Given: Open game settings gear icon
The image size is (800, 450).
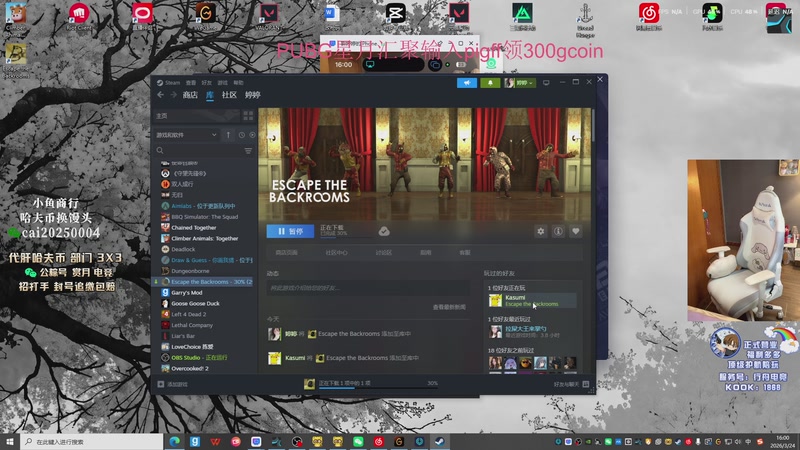Looking at the screenshot, I should click(x=540, y=231).
